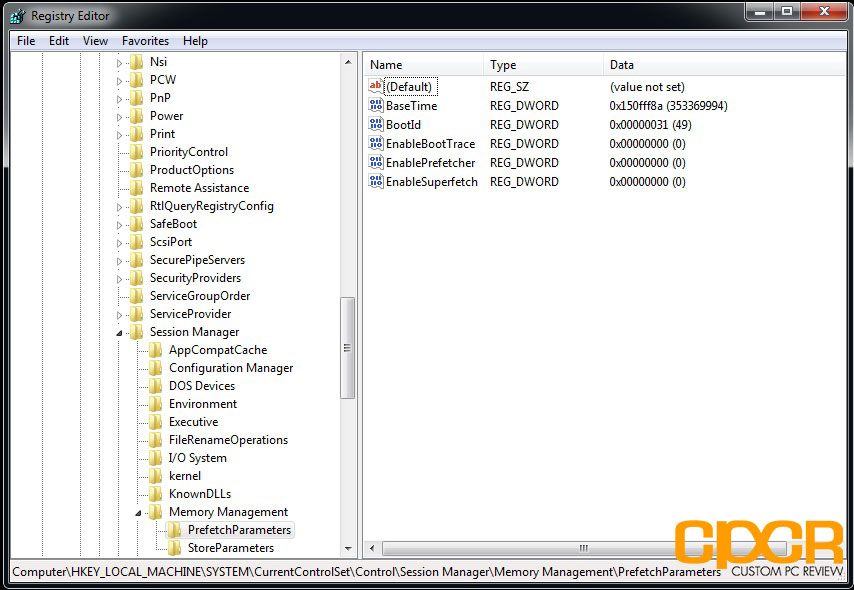Click the tree scrollbar down arrow
Viewport: 854px width, 590px height.
click(347, 548)
